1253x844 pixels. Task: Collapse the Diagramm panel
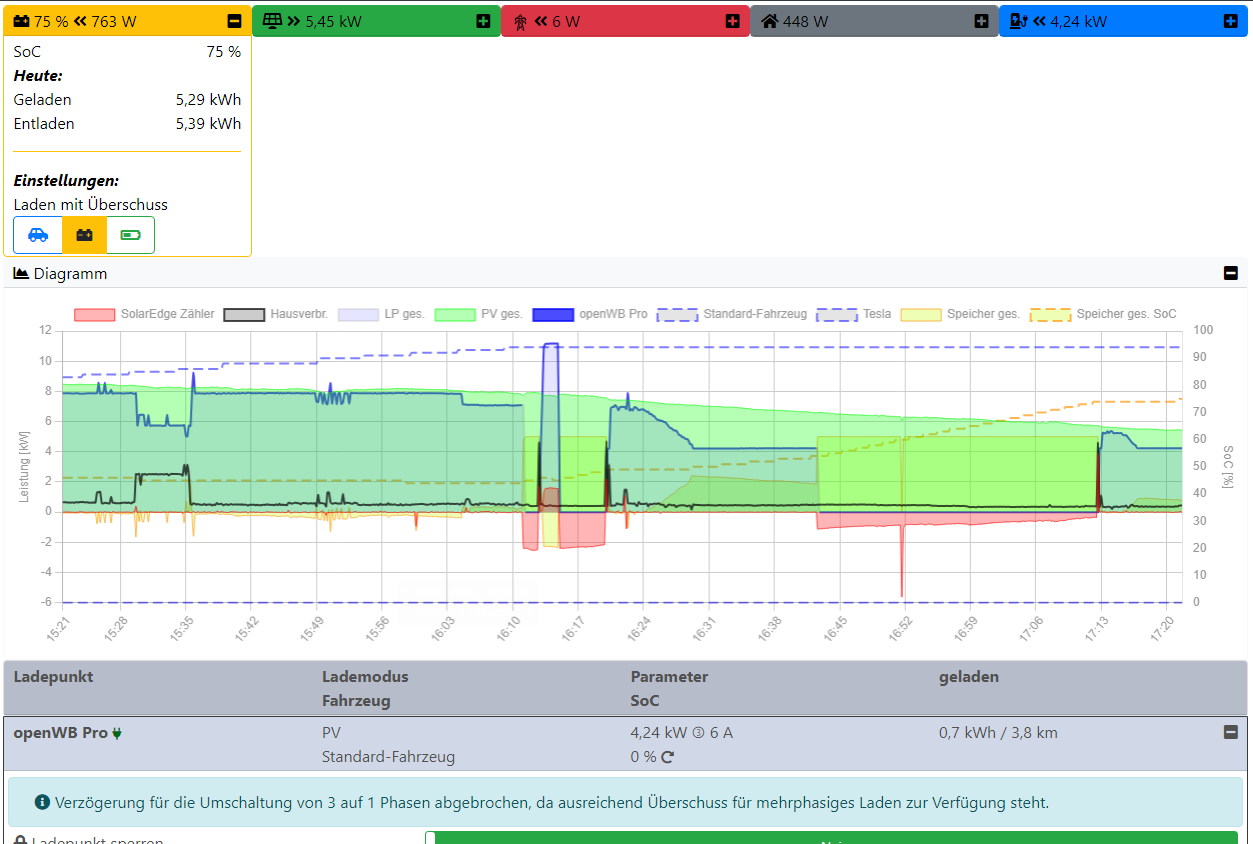coord(1231,273)
